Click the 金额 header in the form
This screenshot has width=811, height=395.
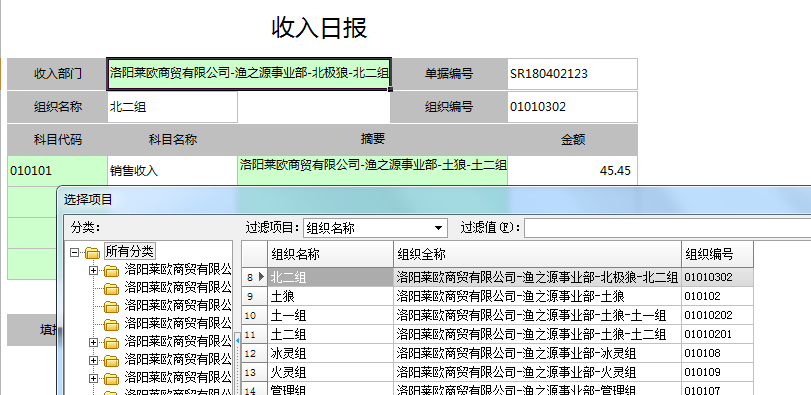click(572, 140)
